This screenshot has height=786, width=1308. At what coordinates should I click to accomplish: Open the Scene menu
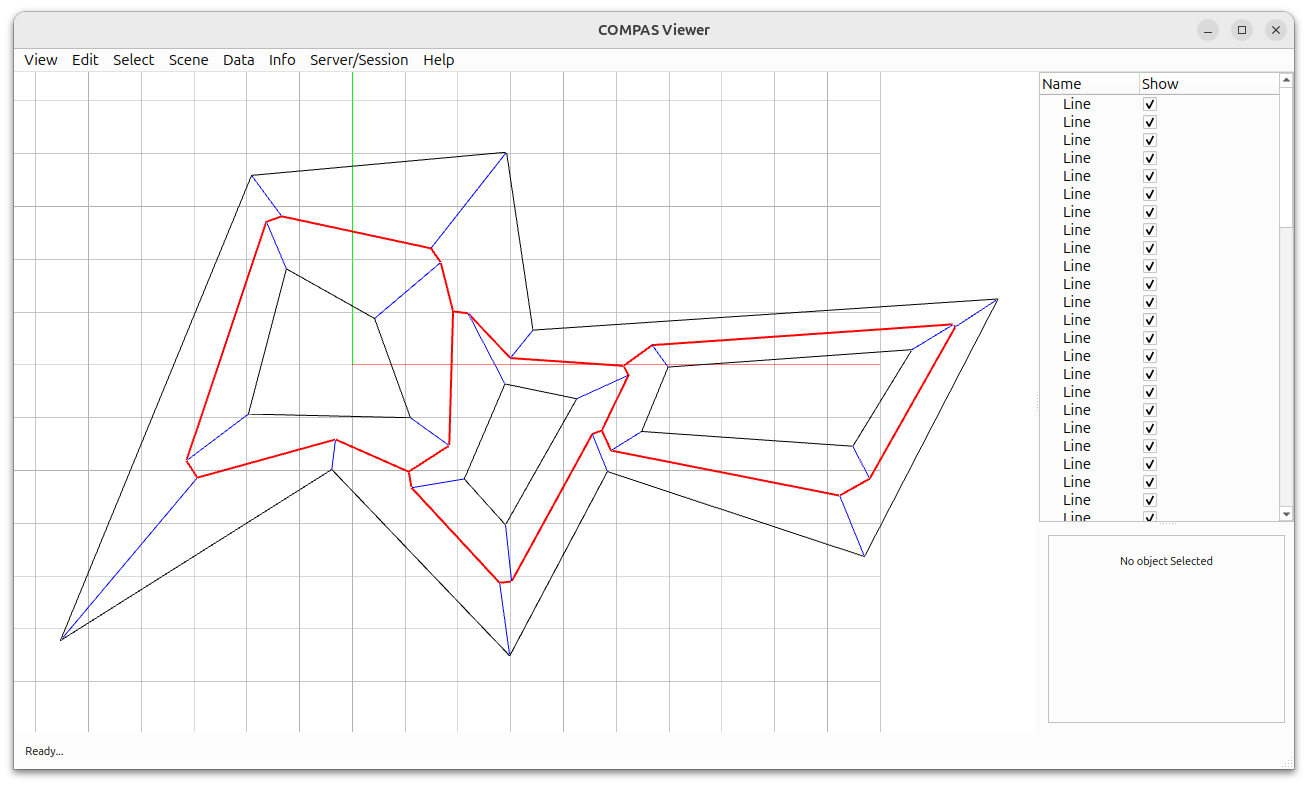click(x=188, y=60)
